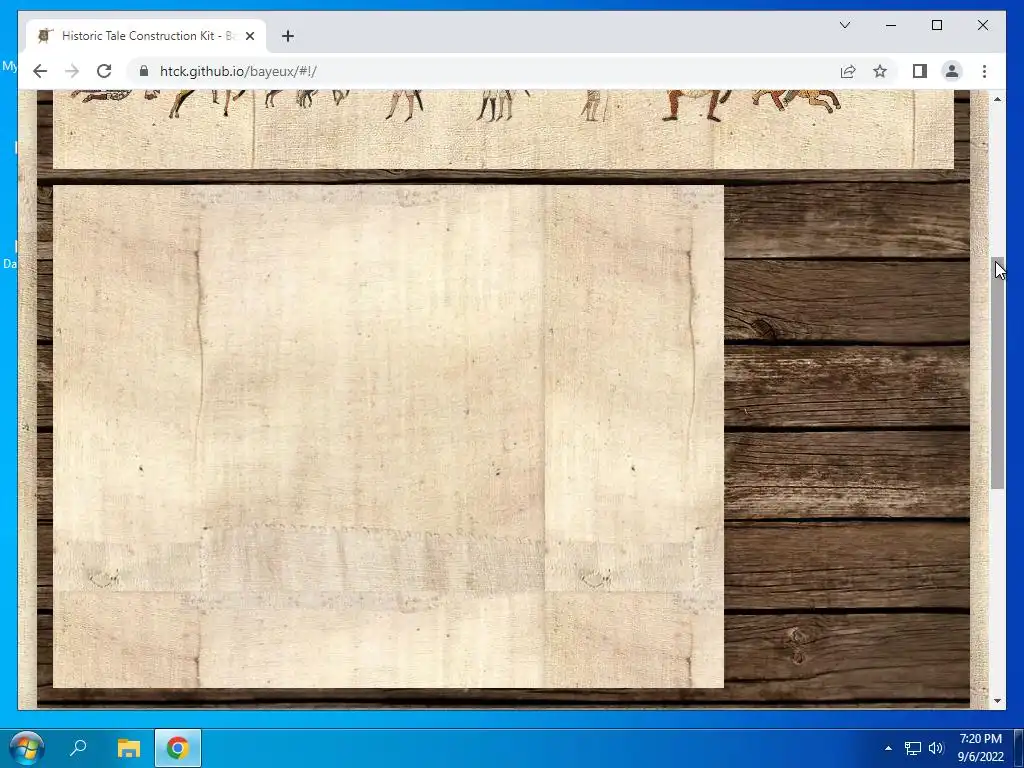Screen dimensions: 1024x768
Task: Show hidden system tray icons
Action: 888,748
